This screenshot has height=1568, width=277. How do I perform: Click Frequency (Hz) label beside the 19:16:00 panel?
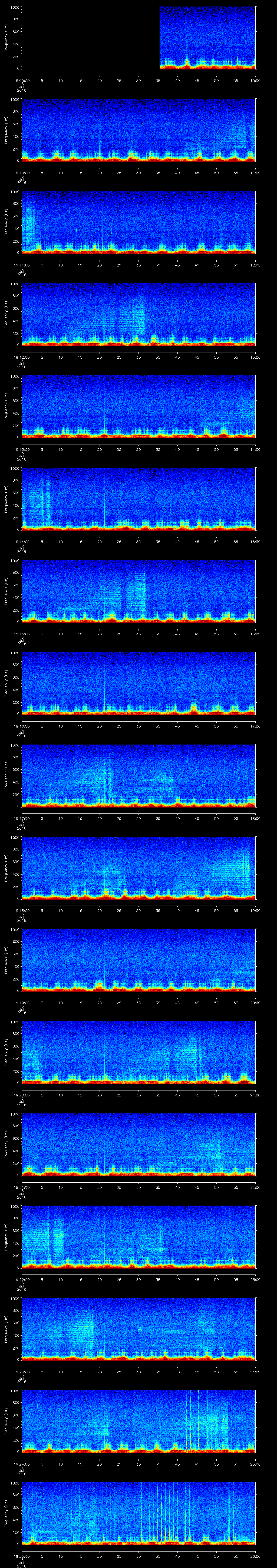[x=6, y=683]
